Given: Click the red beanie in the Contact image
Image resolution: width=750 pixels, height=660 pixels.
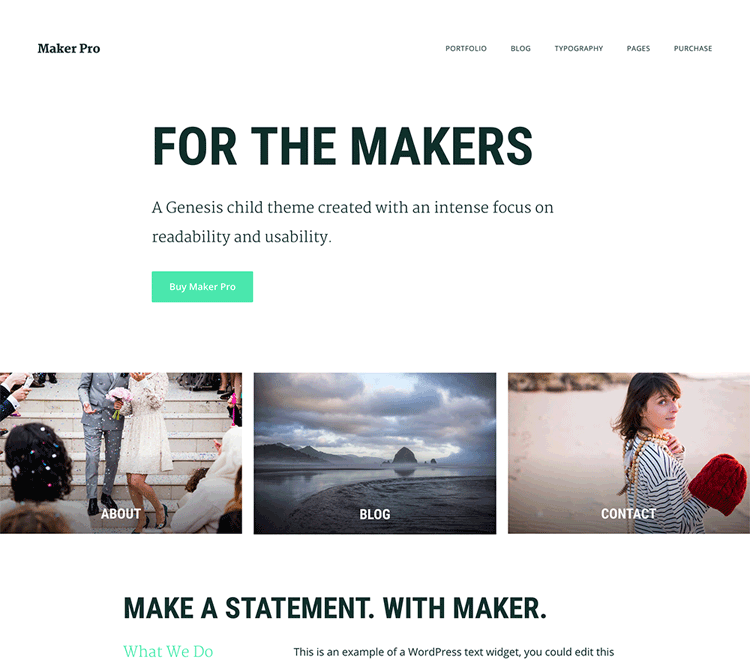Looking at the screenshot, I should pyautogui.click(x=718, y=484).
